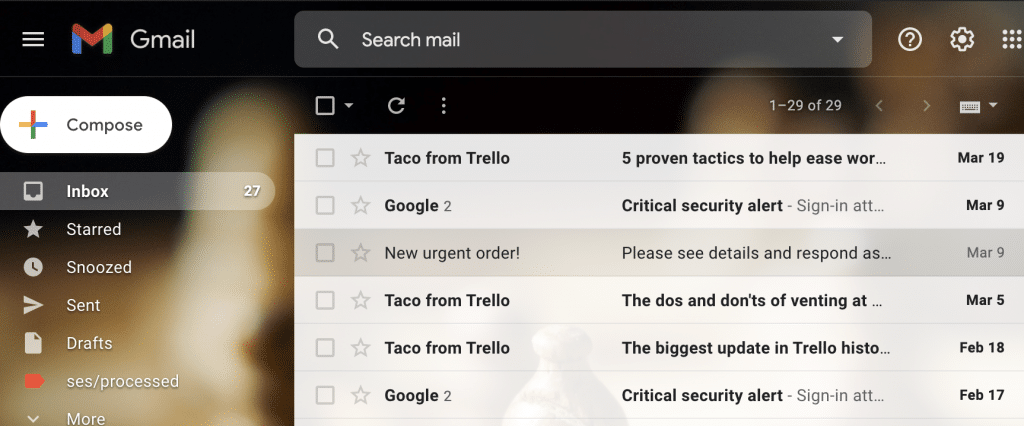
Task: Click the Search mail input field
Action: click(580, 40)
